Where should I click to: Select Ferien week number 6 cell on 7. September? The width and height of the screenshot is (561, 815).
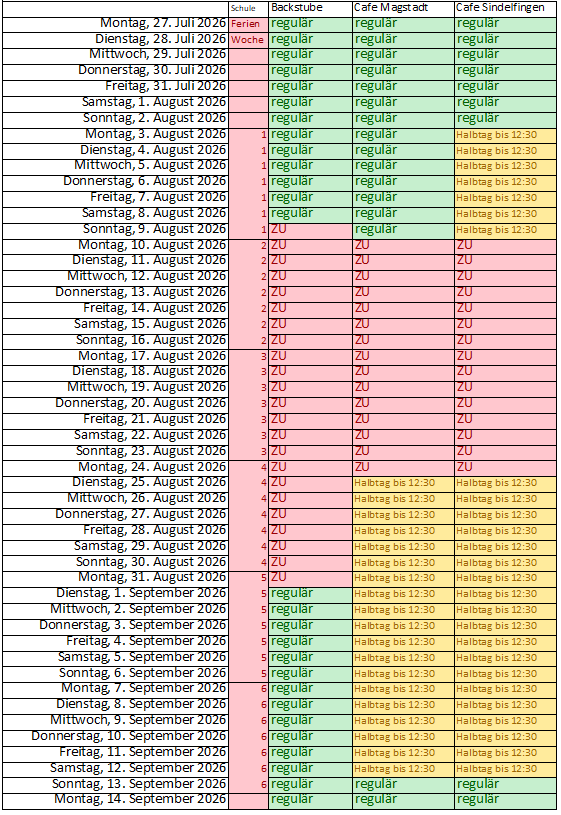point(249,689)
